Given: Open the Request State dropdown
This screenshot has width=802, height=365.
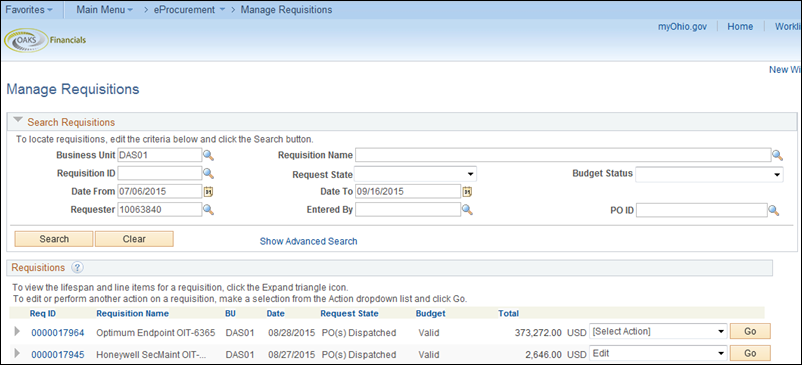Looking at the screenshot, I should pyautogui.click(x=416, y=174).
